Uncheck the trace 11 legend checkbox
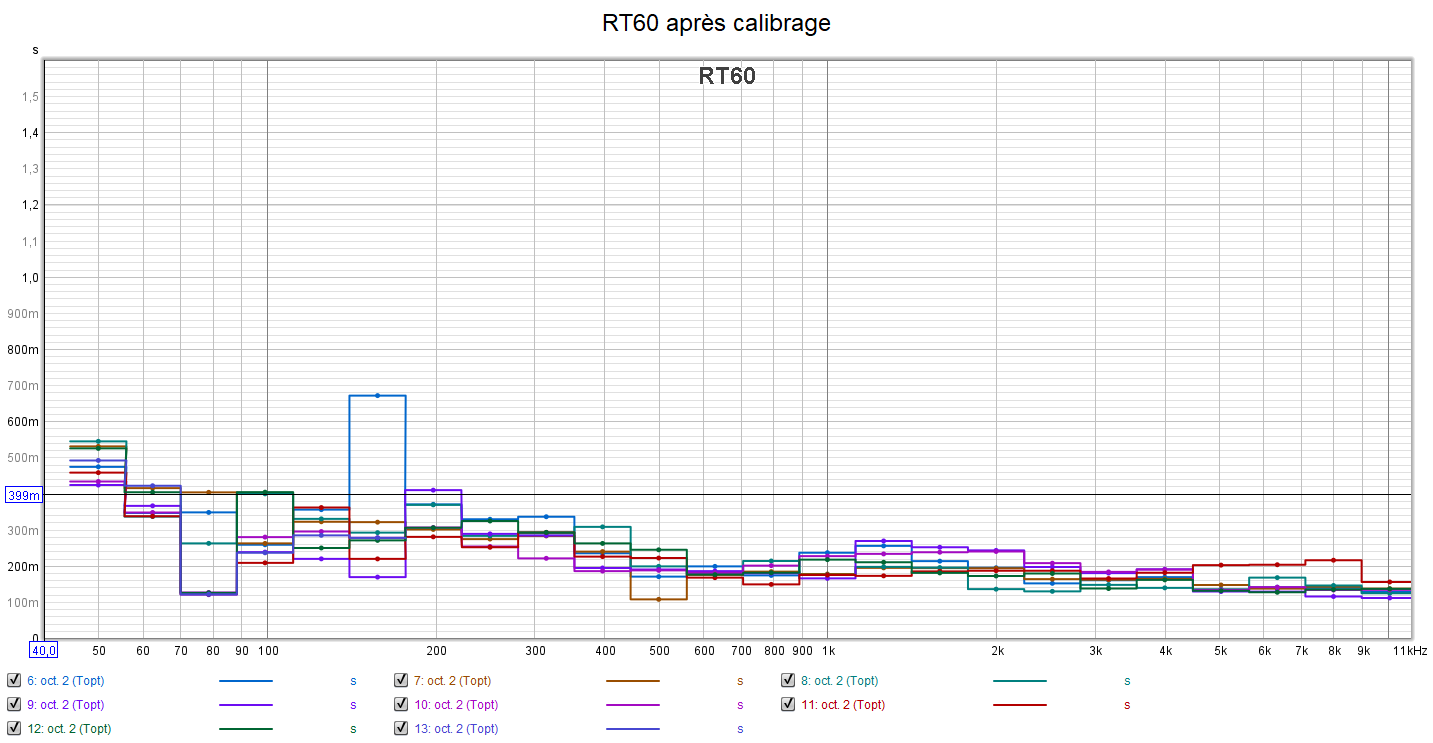Screen dimensions: 1433x743 pyautogui.click(x=789, y=704)
